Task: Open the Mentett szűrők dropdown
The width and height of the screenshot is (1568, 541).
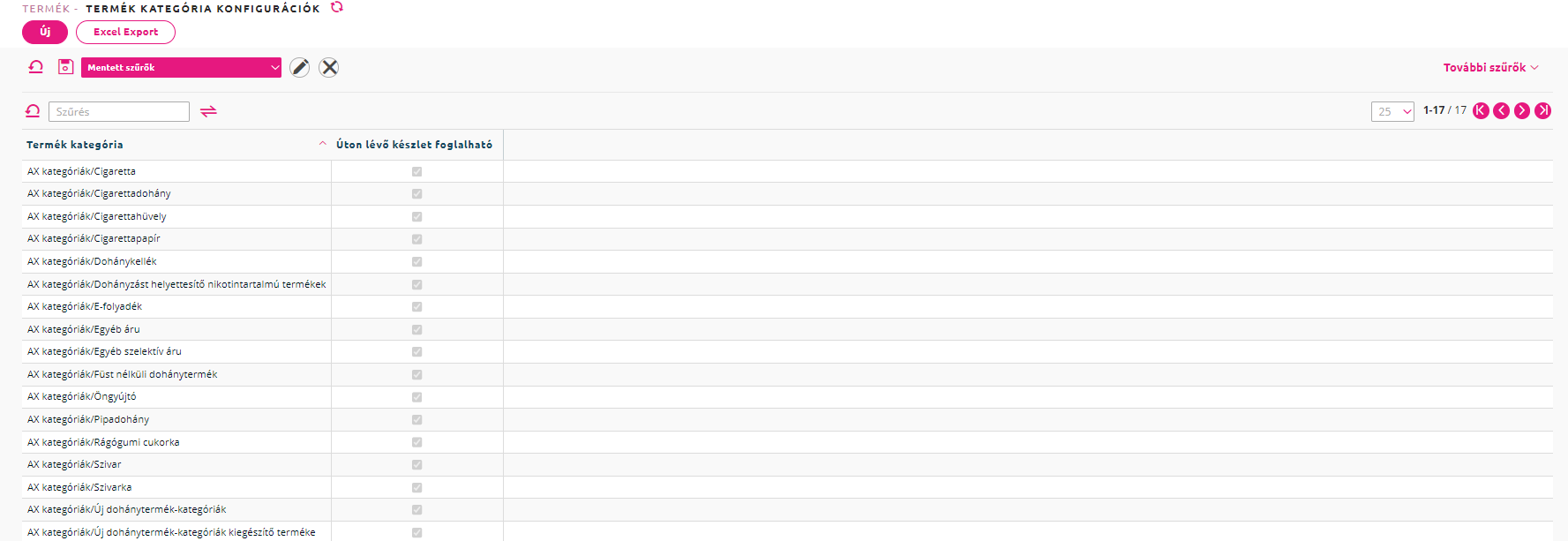Action: (x=181, y=67)
